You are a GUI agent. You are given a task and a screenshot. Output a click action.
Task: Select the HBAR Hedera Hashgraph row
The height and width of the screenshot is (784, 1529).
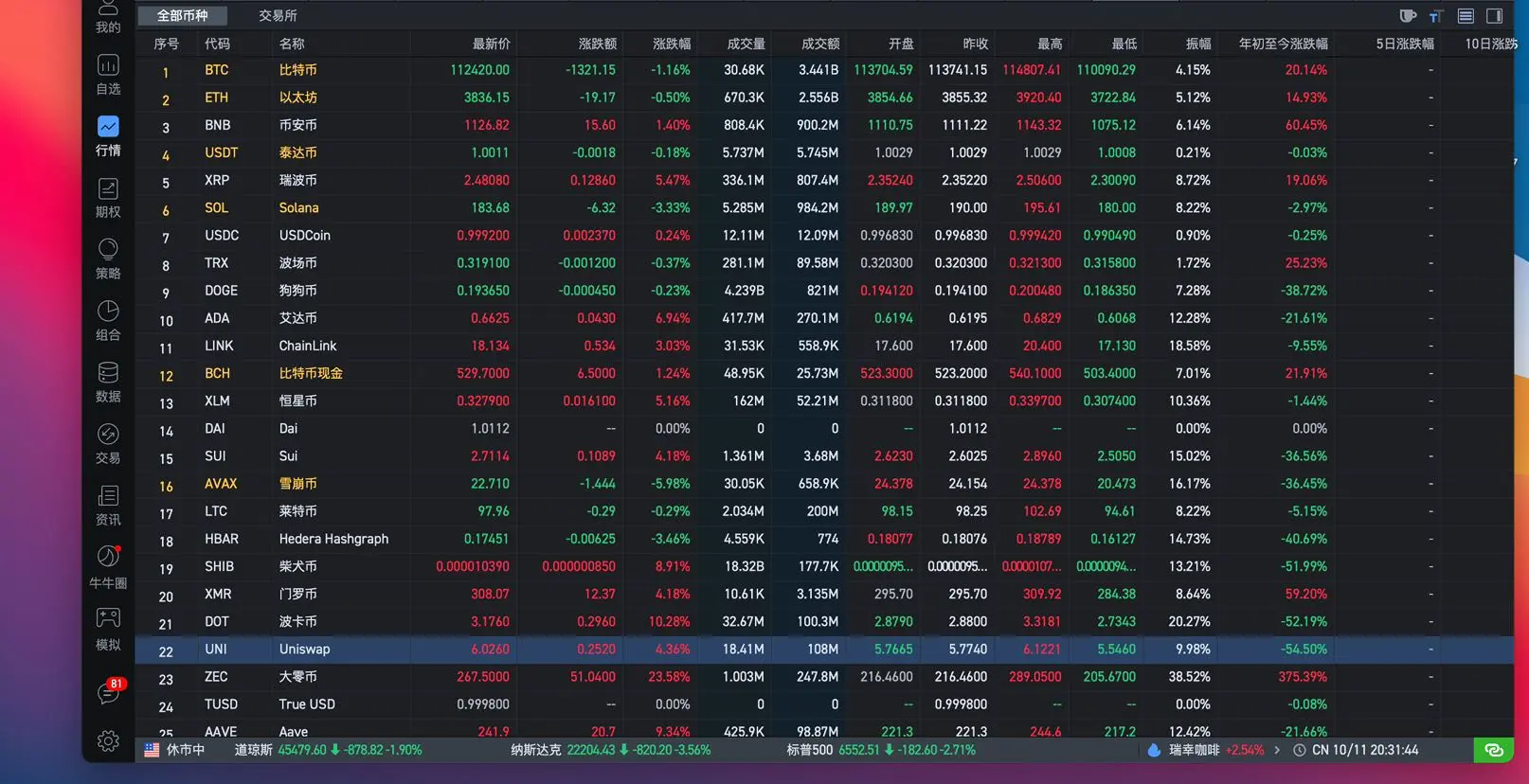pos(824,539)
